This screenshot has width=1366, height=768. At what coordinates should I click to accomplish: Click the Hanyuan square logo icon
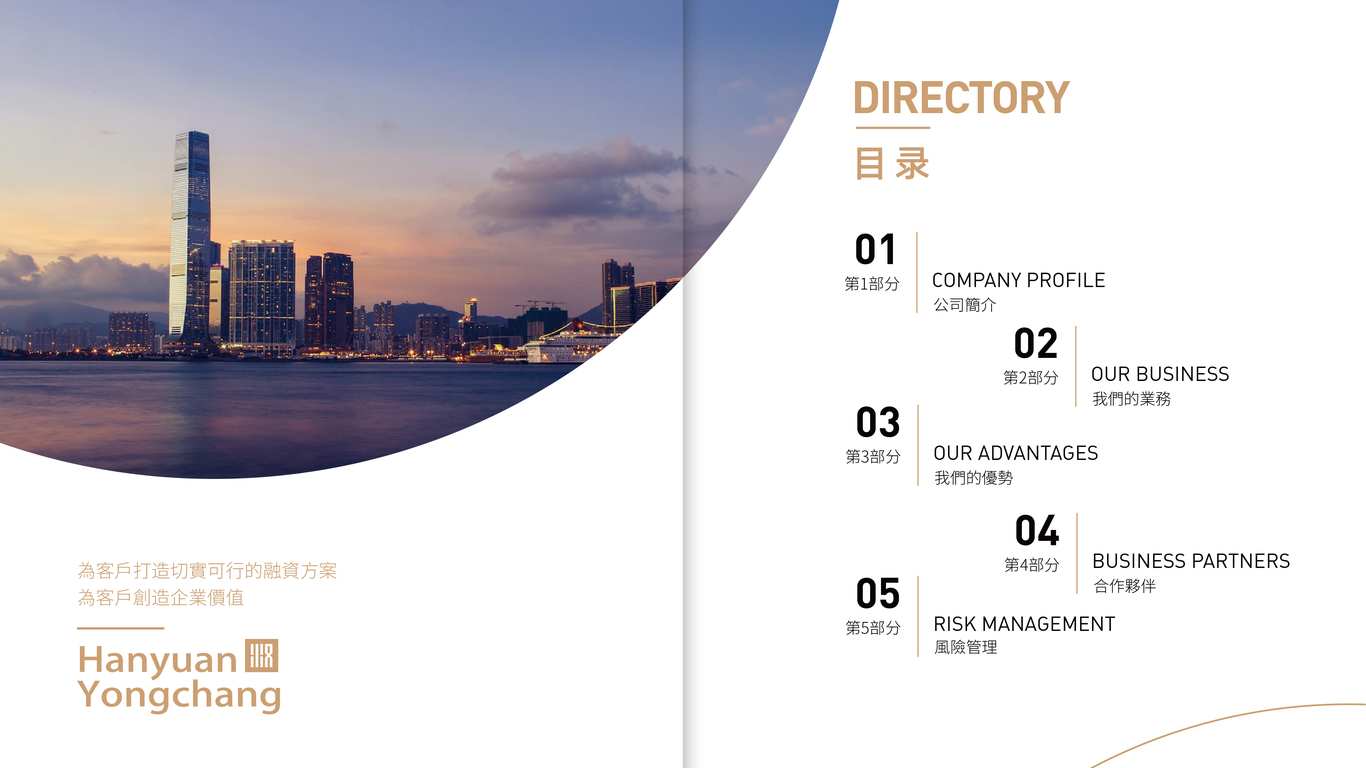coord(261,656)
